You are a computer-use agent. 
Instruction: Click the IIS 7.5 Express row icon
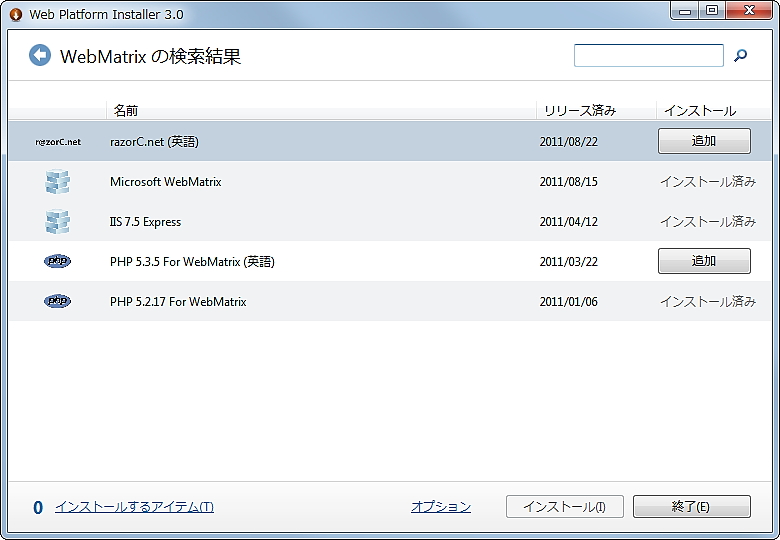point(57,221)
